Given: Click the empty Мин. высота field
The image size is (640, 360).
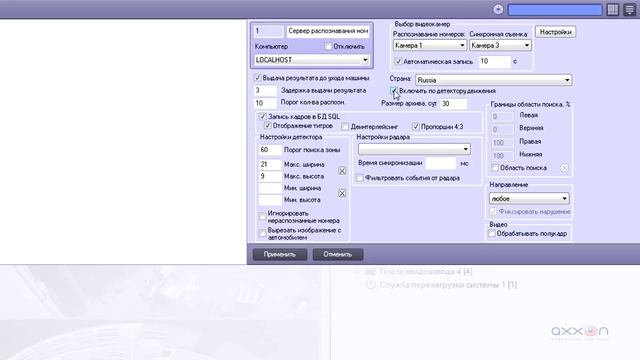Looking at the screenshot, I should click(x=270, y=200).
